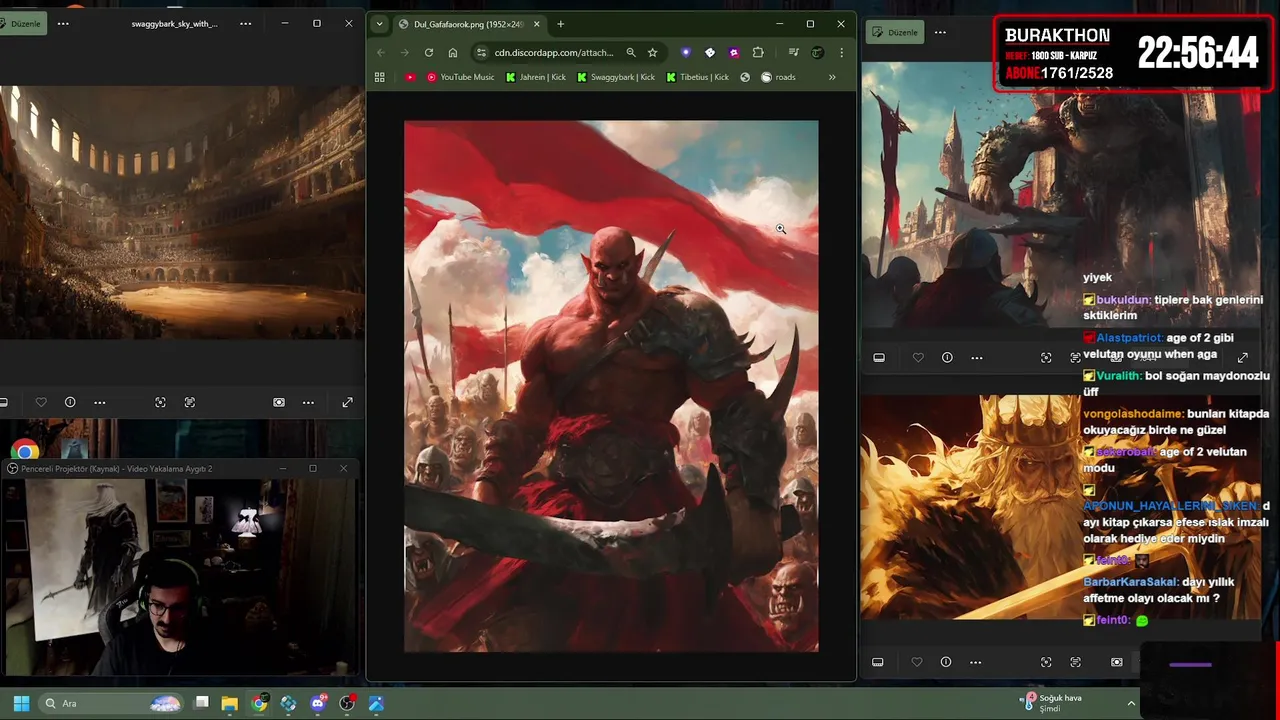Viewport: 1280px width, 720px height.
Task: Click chat username bukuldun
Action: pos(1123,300)
